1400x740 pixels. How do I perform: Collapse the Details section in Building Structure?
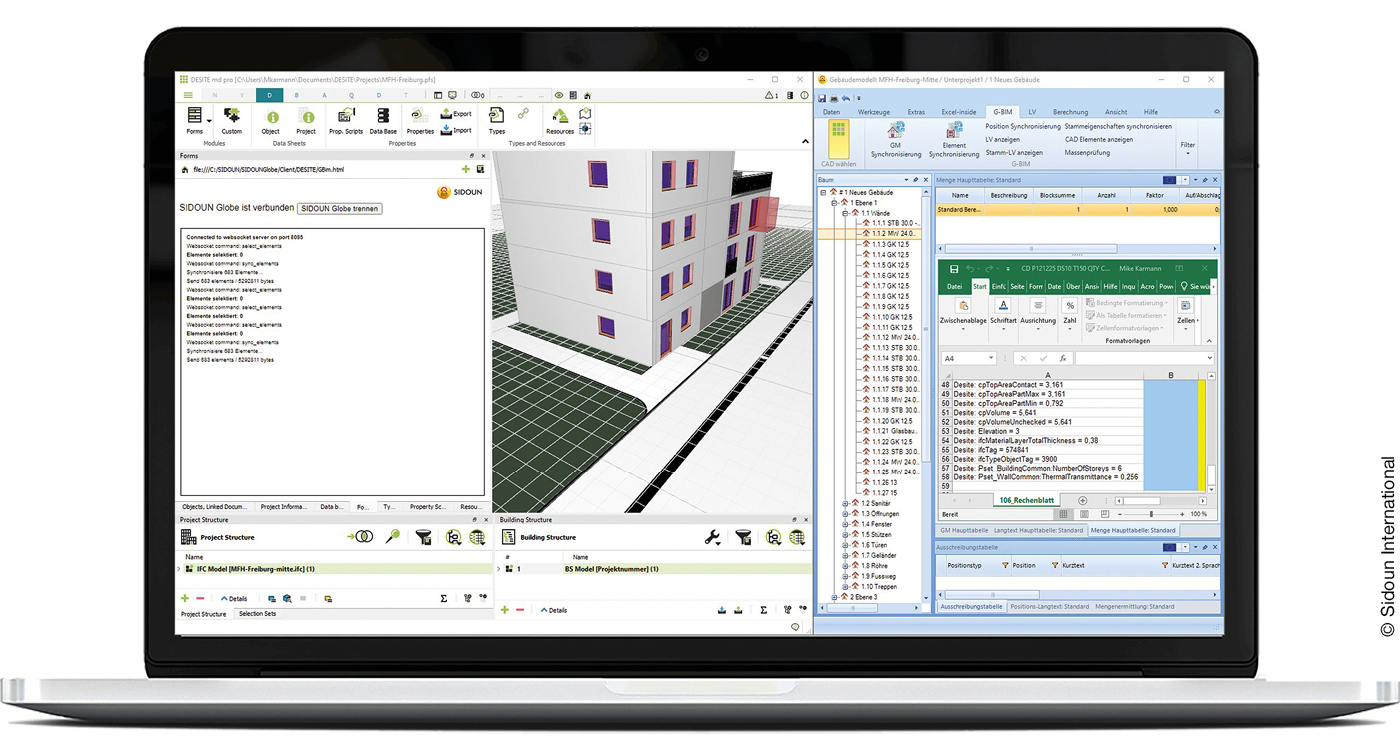coord(554,609)
